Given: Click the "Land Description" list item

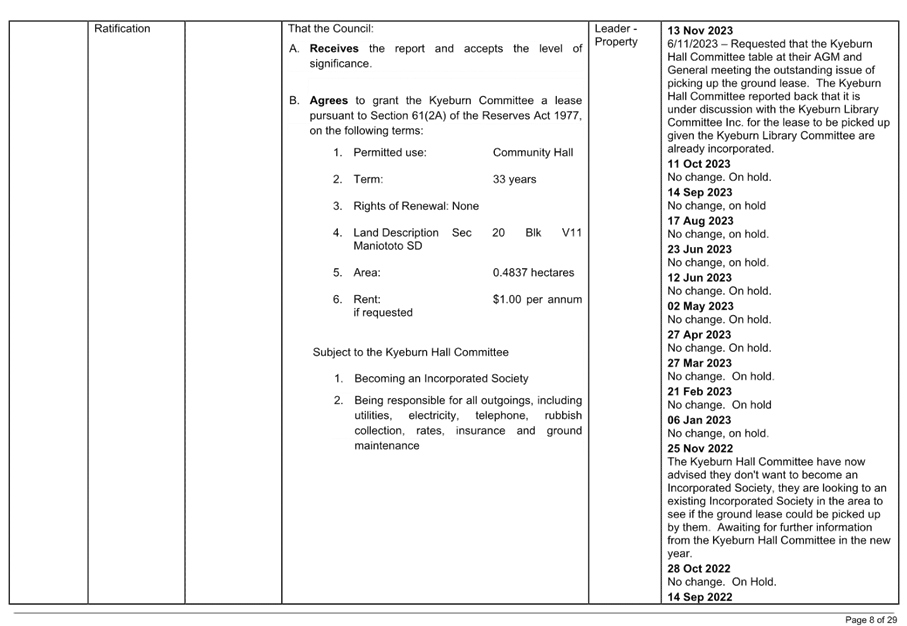Looking at the screenshot, I should pyautogui.click(x=396, y=233).
